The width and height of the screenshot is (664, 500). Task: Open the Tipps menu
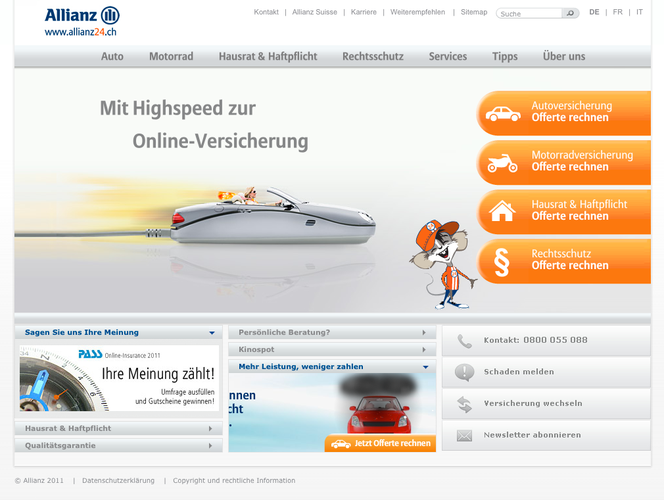(x=505, y=56)
